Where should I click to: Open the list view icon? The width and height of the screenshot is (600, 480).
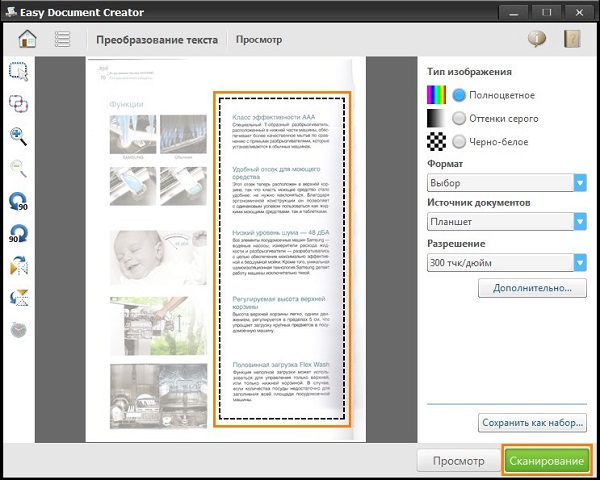[x=62, y=40]
